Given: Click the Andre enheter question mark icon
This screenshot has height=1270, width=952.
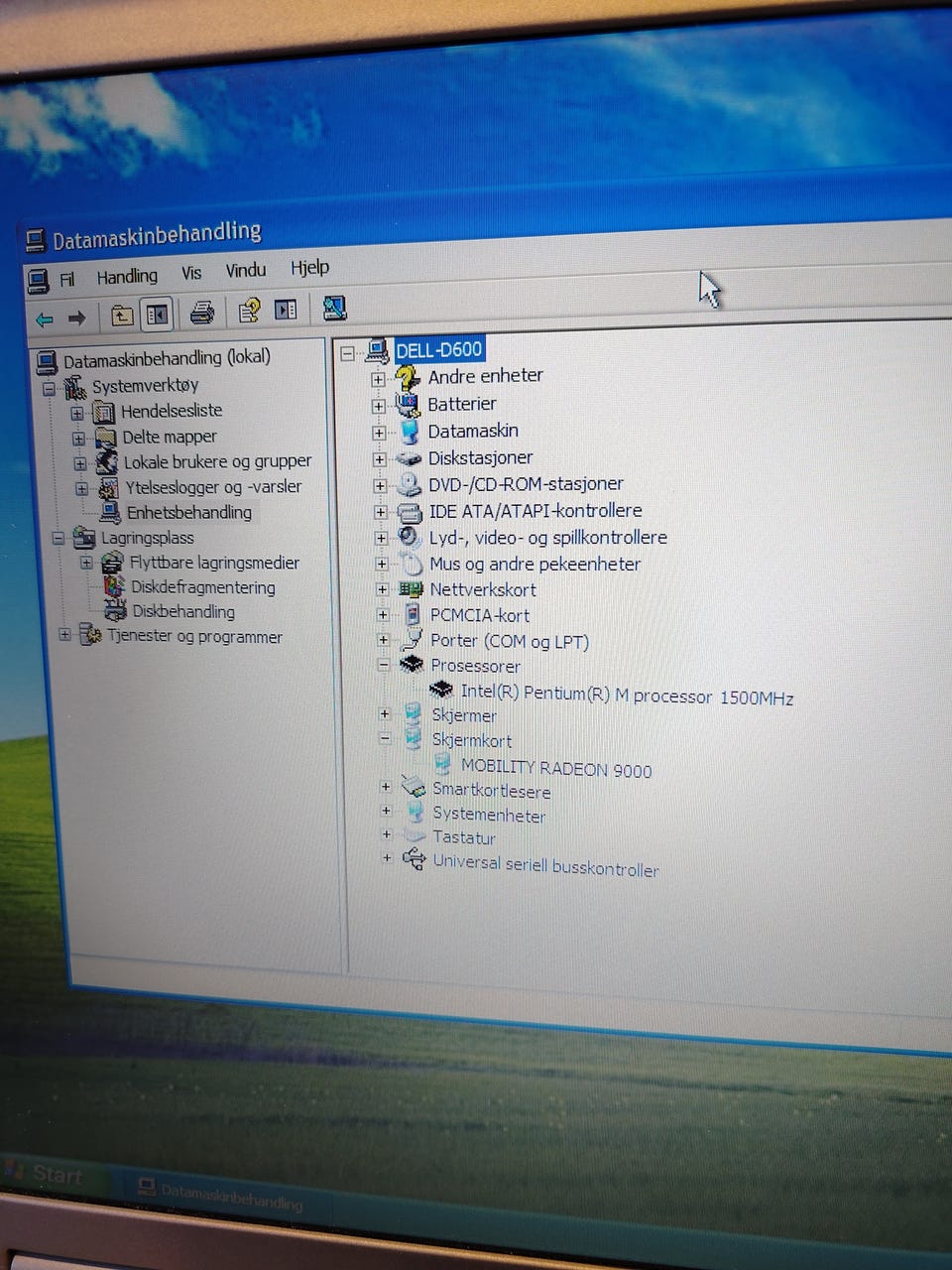Looking at the screenshot, I should 408,377.
